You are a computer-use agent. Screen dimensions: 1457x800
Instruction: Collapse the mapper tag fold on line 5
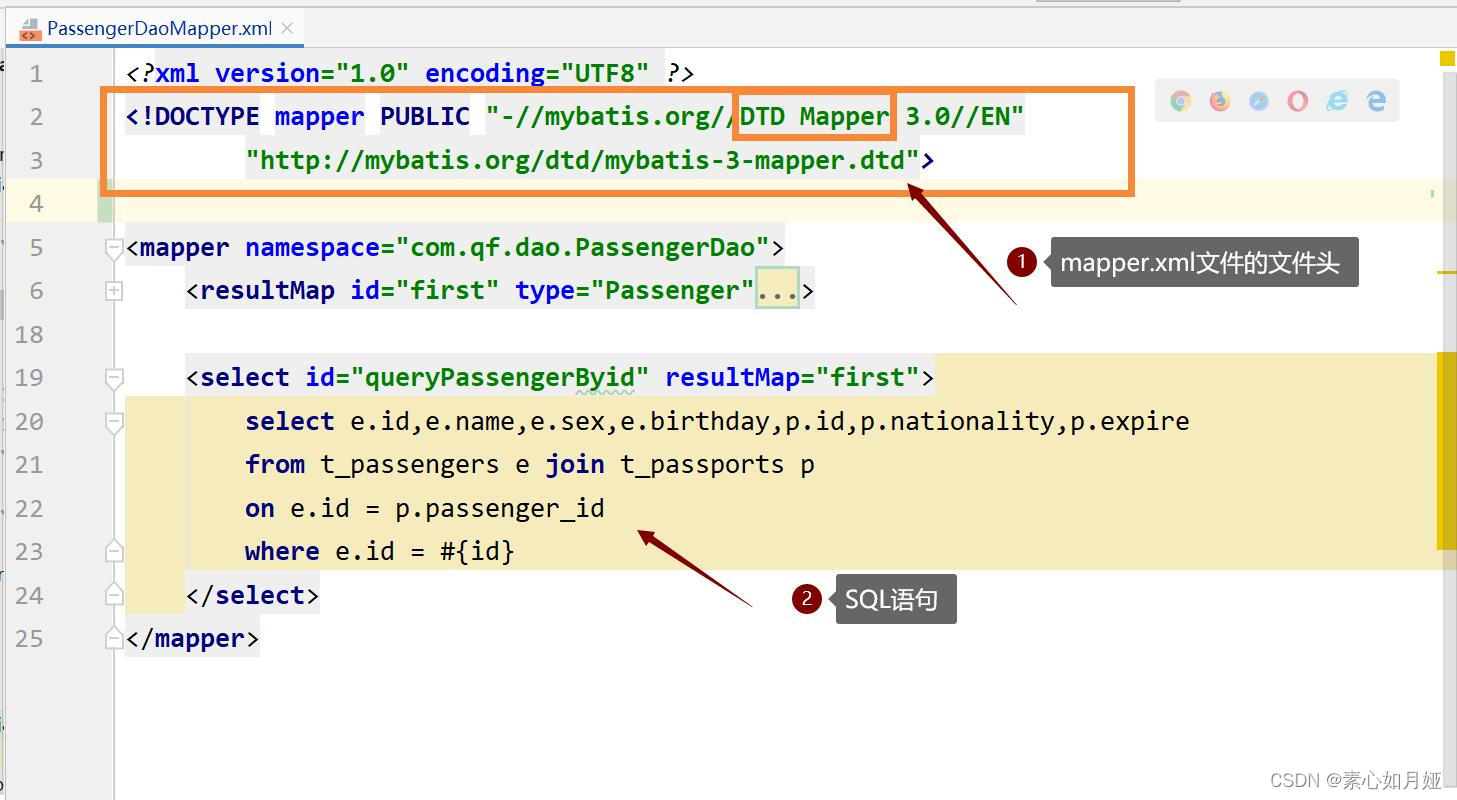click(x=114, y=248)
